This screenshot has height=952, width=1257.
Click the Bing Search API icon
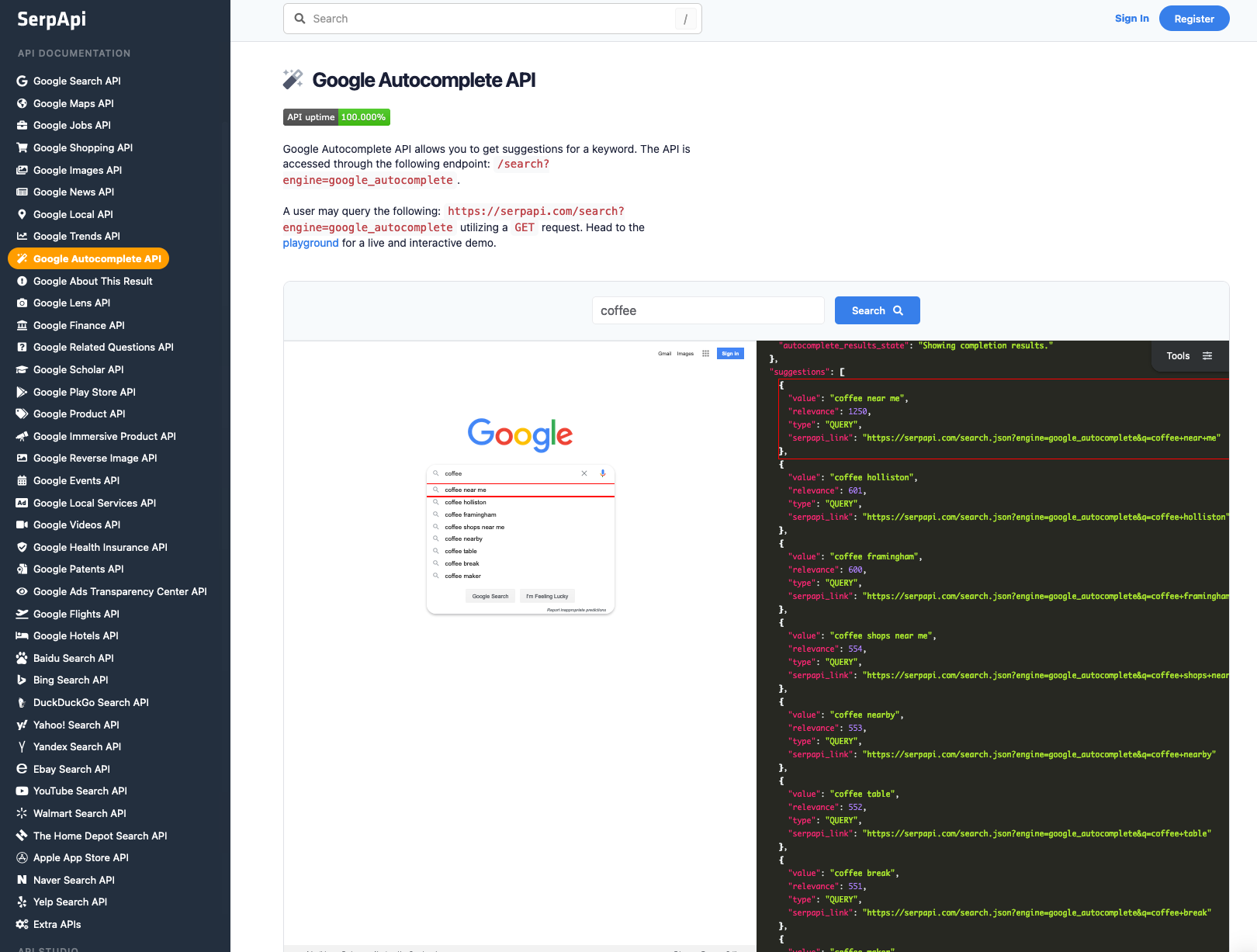coord(22,680)
